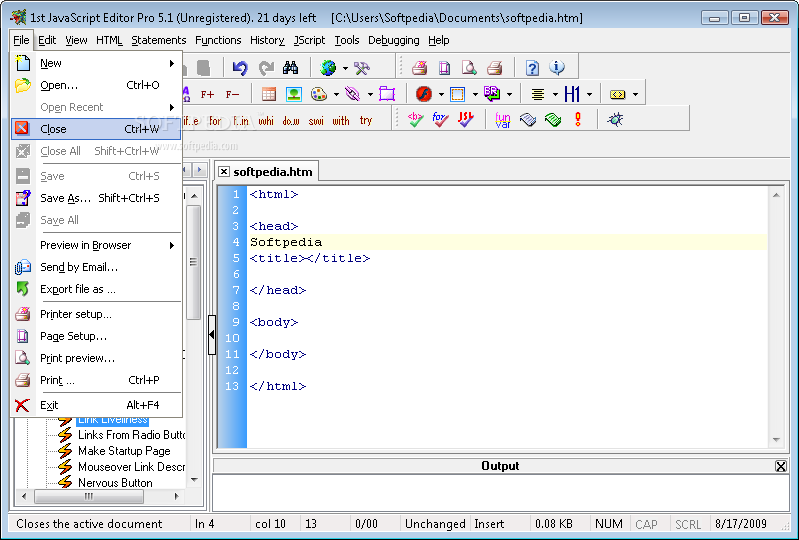This screenshot has height=540, width=799.
Task: Open dropdown arrow beside yellow tag icon
Action: [x=635, y=95]
